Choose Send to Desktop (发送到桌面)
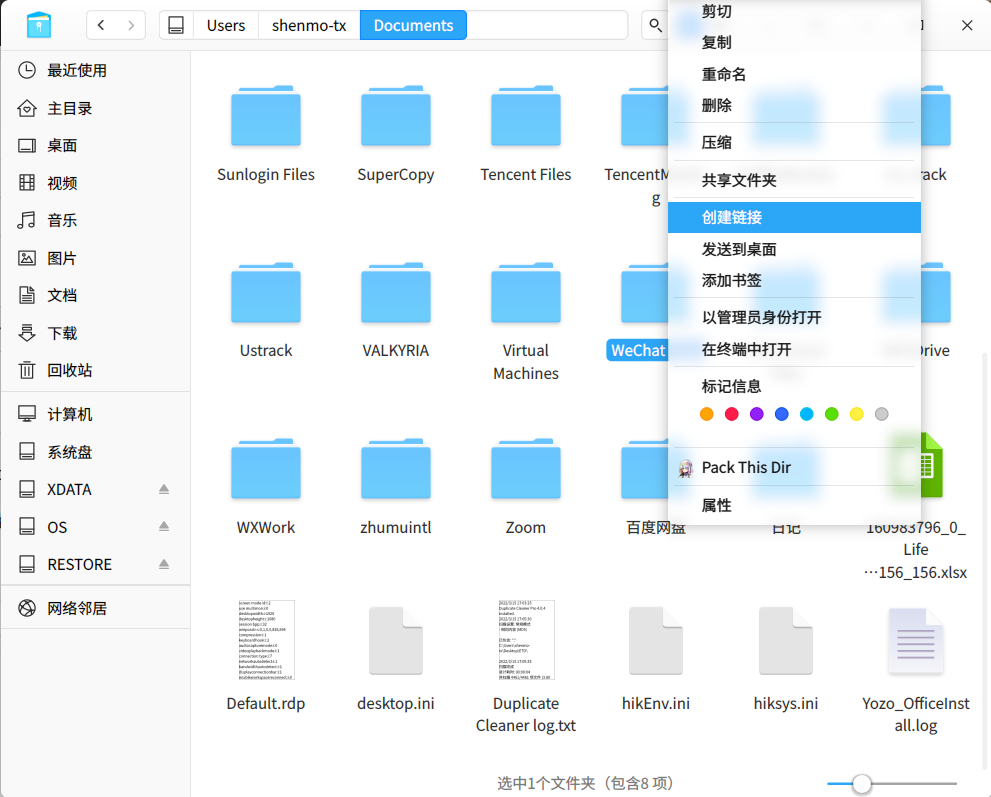 pyautogui.click(x=794, y=249)
